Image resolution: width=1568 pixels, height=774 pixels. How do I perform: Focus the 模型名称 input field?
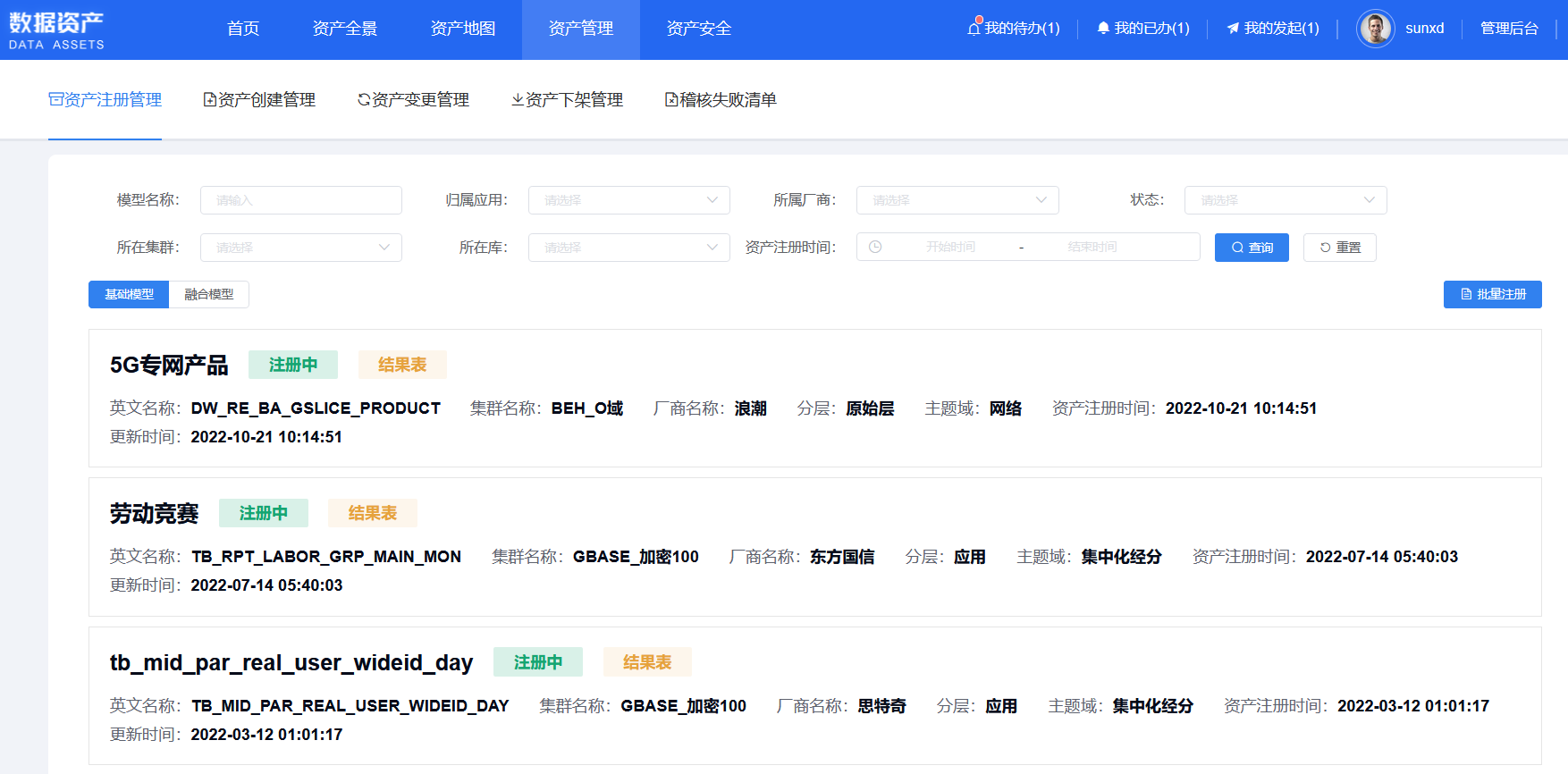[301, 200]
